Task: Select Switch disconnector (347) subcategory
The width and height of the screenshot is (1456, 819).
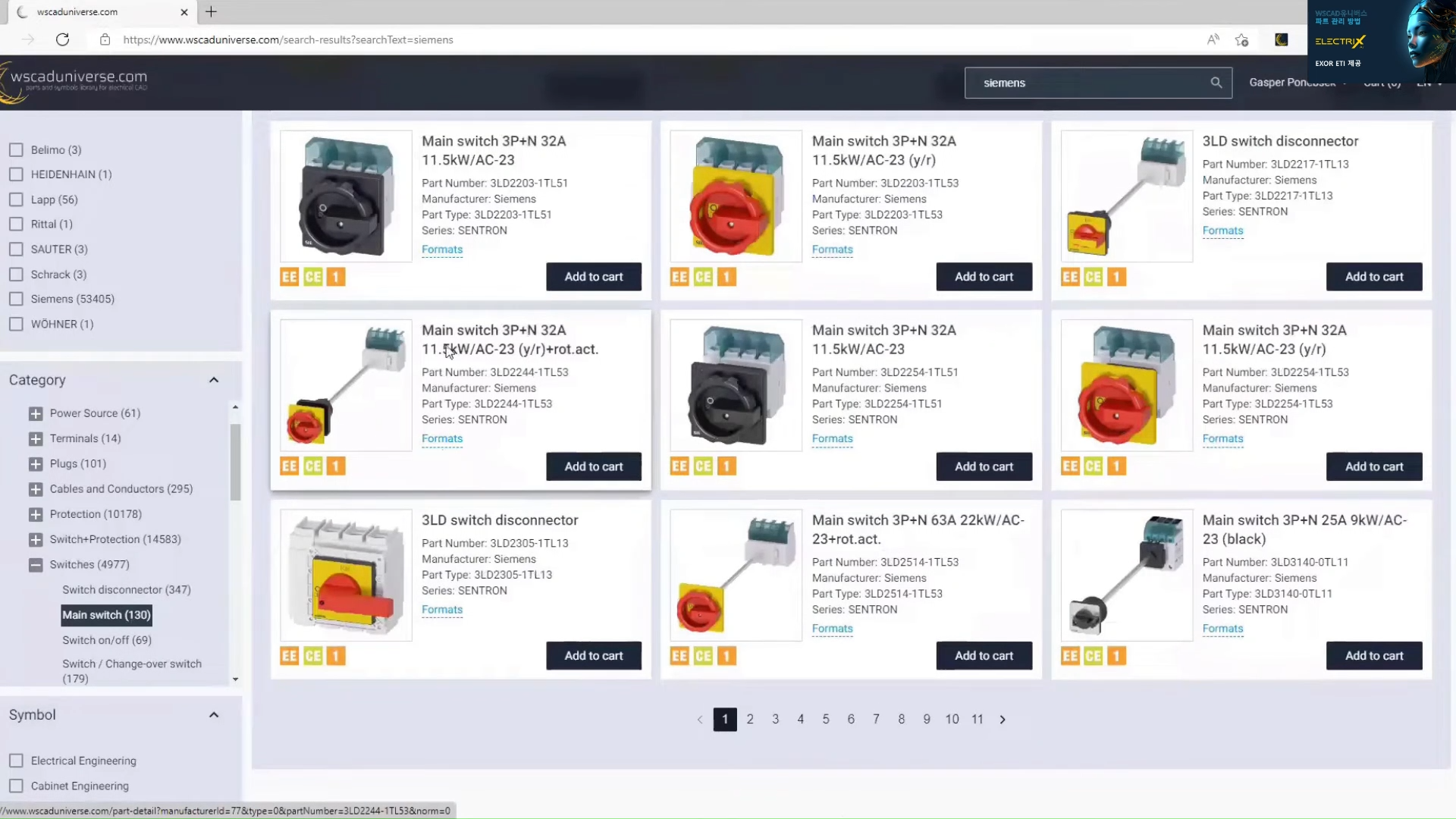Action: (127, 590)
